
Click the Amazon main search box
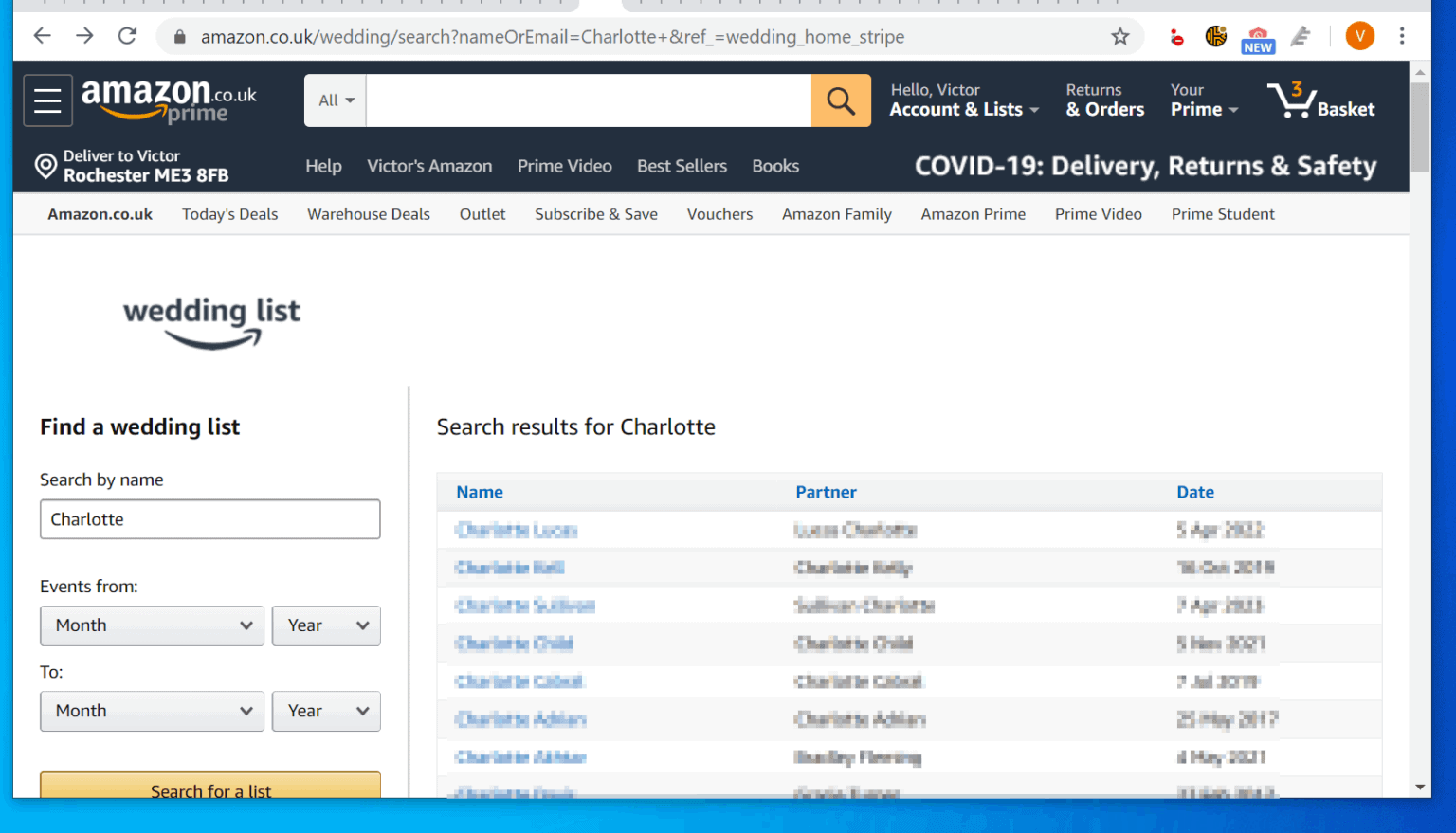(x=589, y=100)
